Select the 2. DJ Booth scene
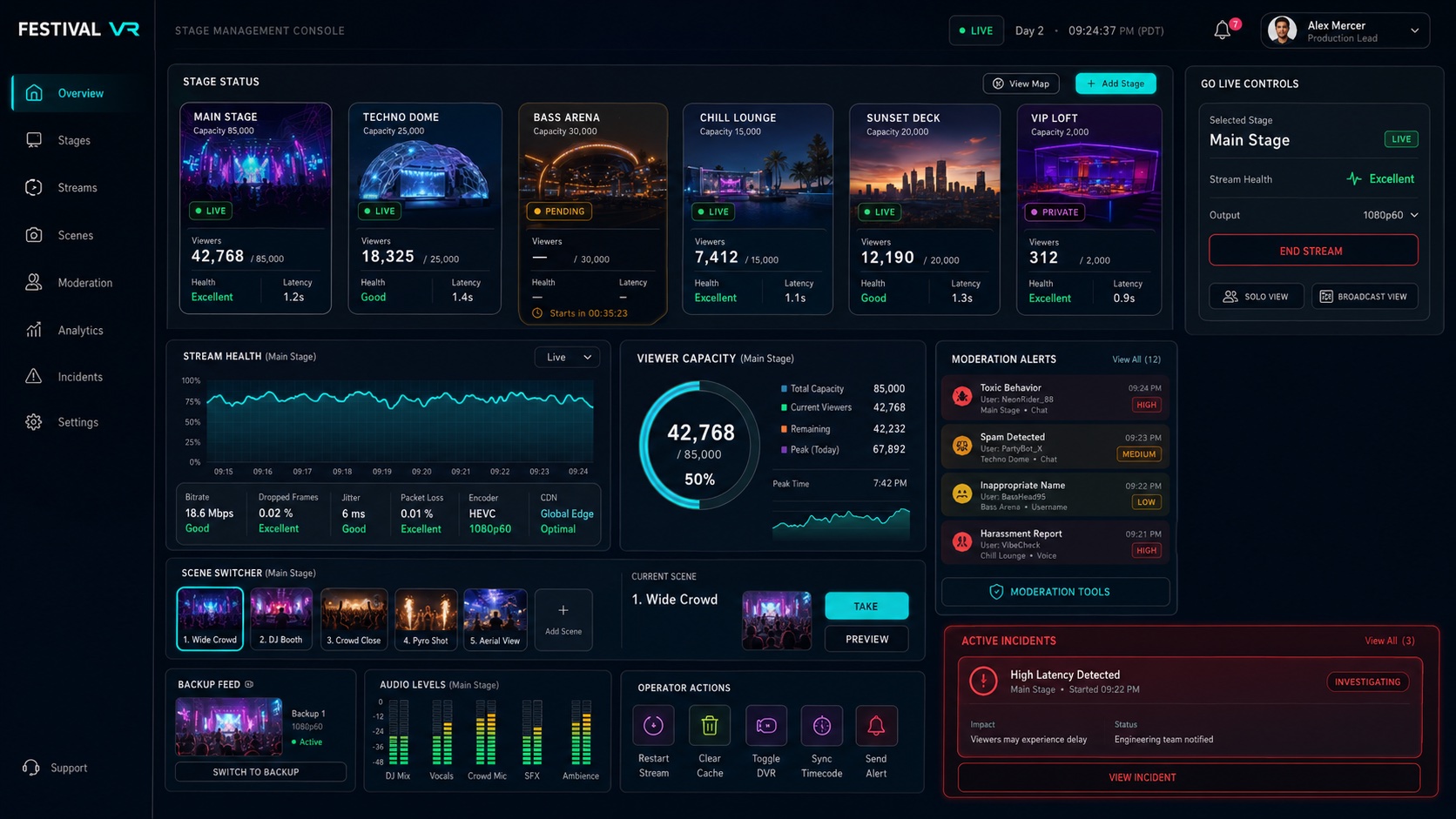The image size is (1456, 819). [x=280, y=619]
